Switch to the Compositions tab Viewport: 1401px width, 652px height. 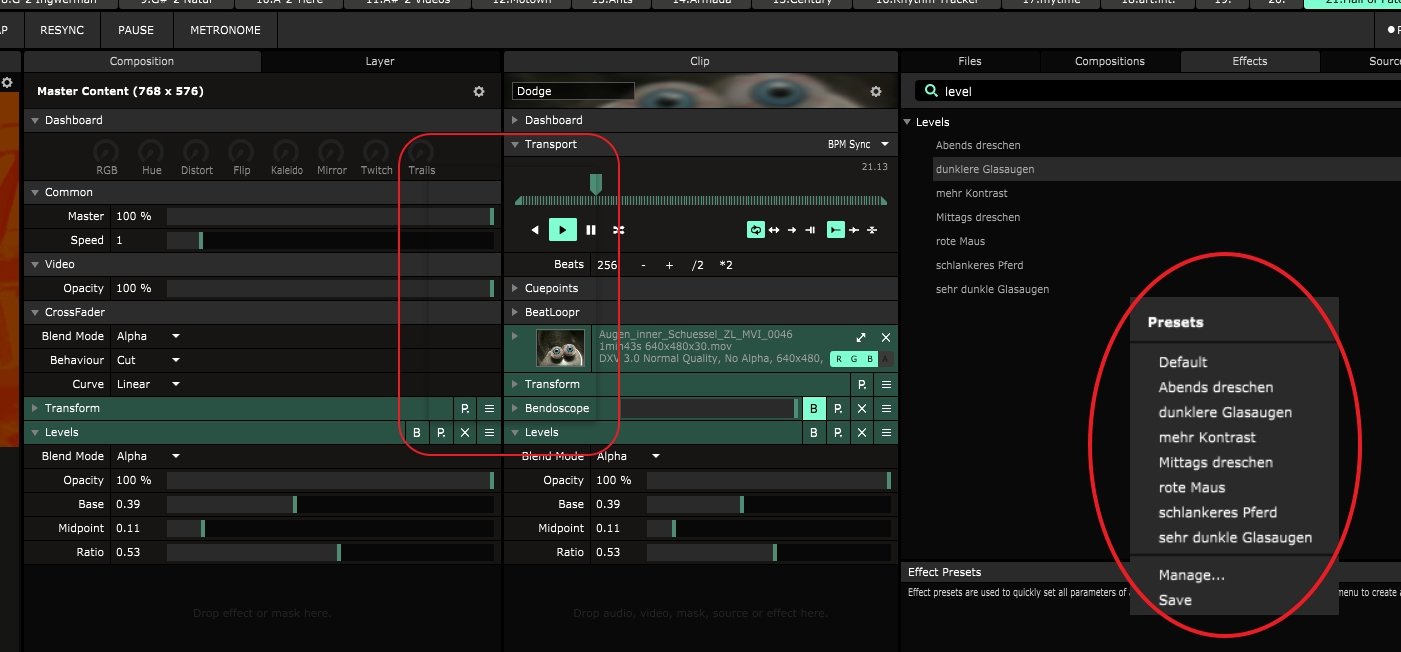pyautogui.click(x=1109, y=61)
